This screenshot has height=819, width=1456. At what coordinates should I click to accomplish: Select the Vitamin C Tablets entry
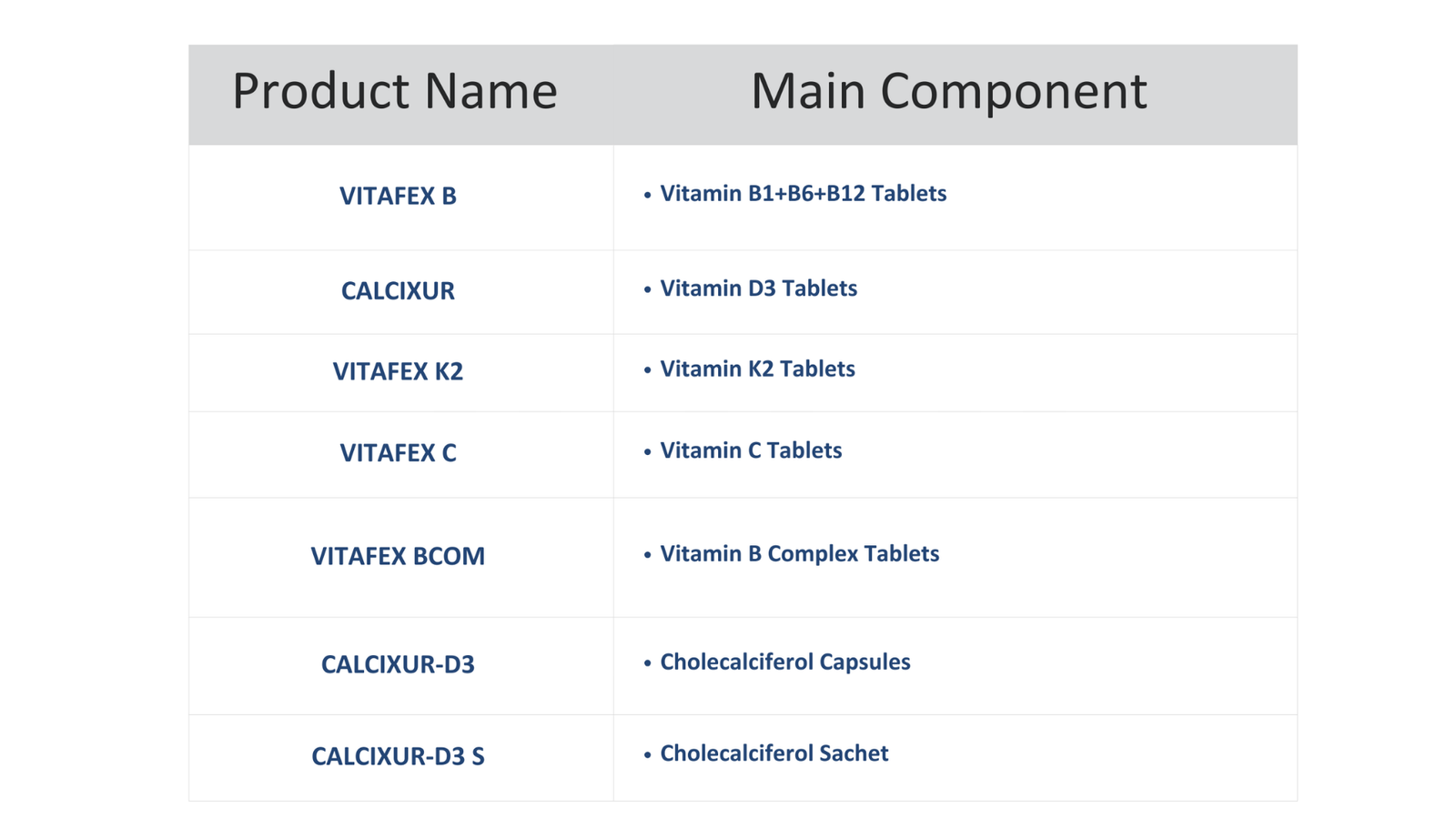(x=751, y=450)
